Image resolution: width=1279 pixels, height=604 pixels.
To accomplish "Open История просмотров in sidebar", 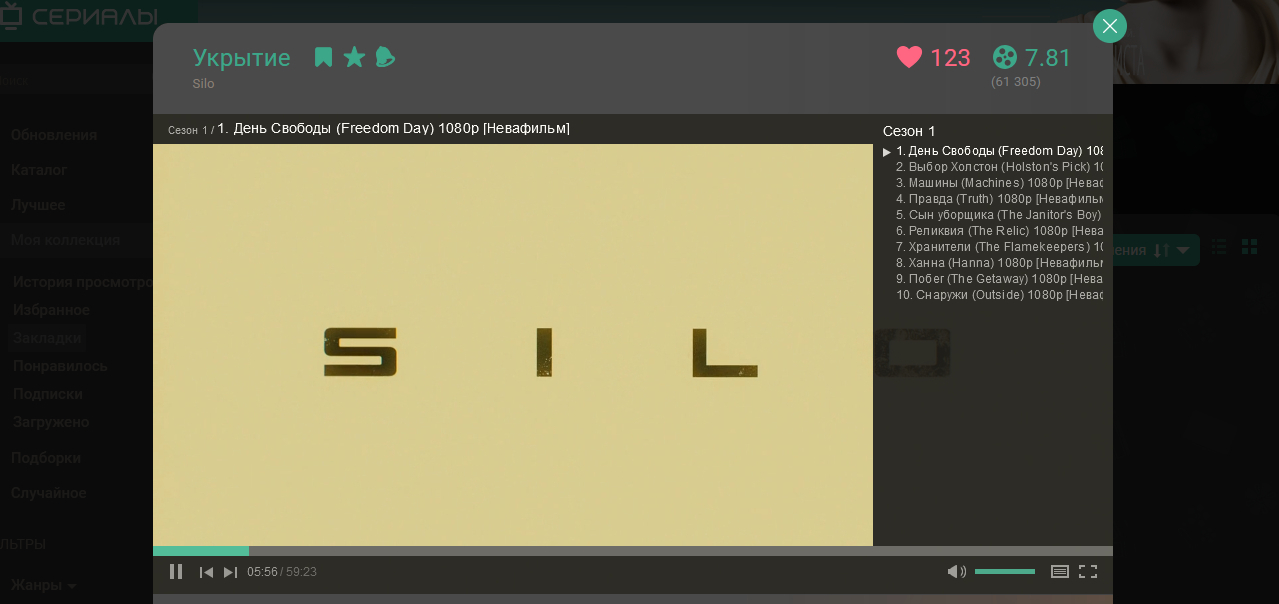I will tap(83, 282).
